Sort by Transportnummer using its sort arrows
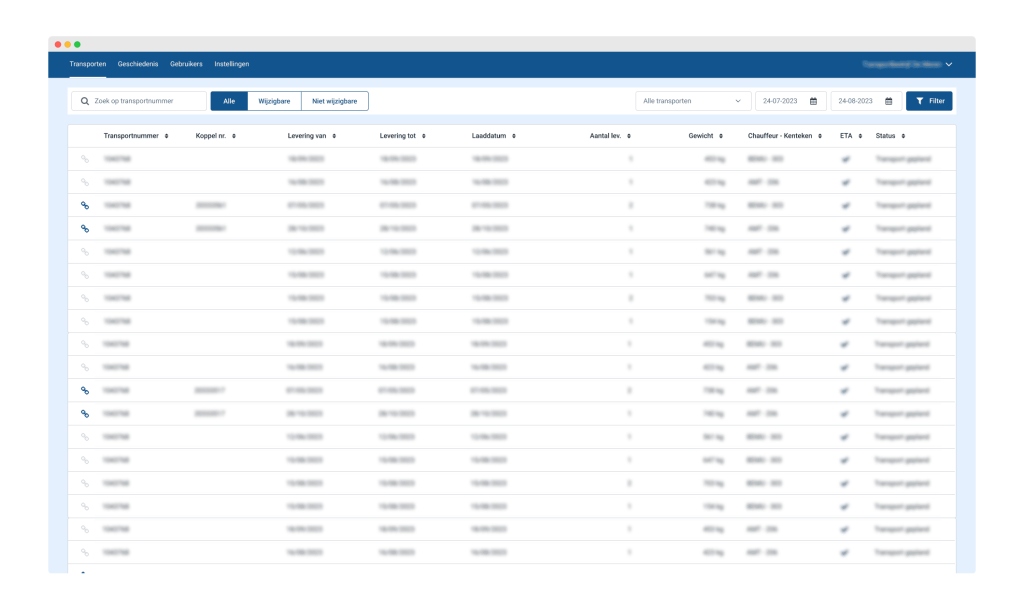1024x610 pixels. pyautogui.click(x=167, y=136)
